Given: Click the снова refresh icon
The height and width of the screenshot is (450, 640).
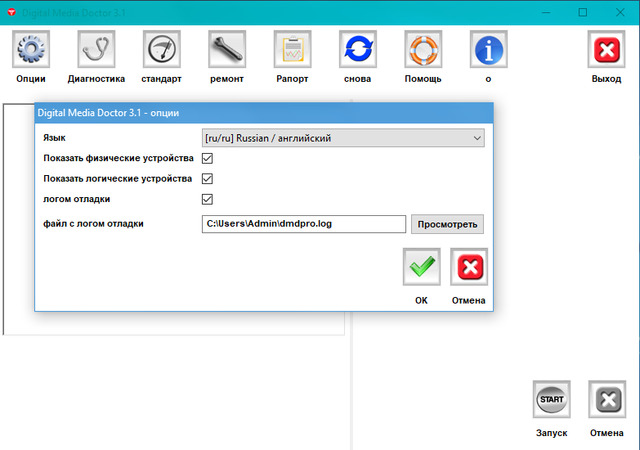Looking at the screenshot, I should coord(357,49).
